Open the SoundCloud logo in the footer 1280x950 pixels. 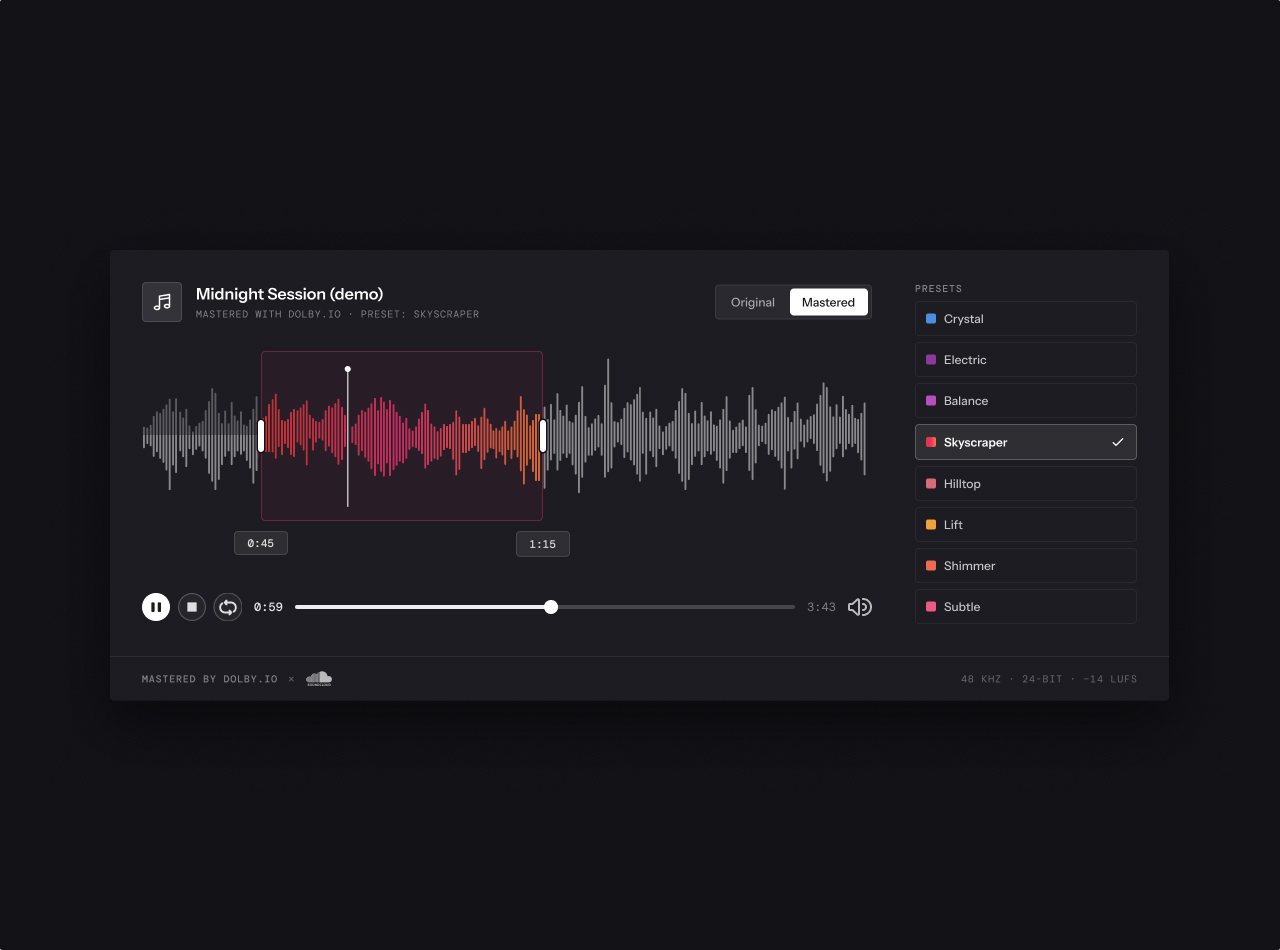319,679
